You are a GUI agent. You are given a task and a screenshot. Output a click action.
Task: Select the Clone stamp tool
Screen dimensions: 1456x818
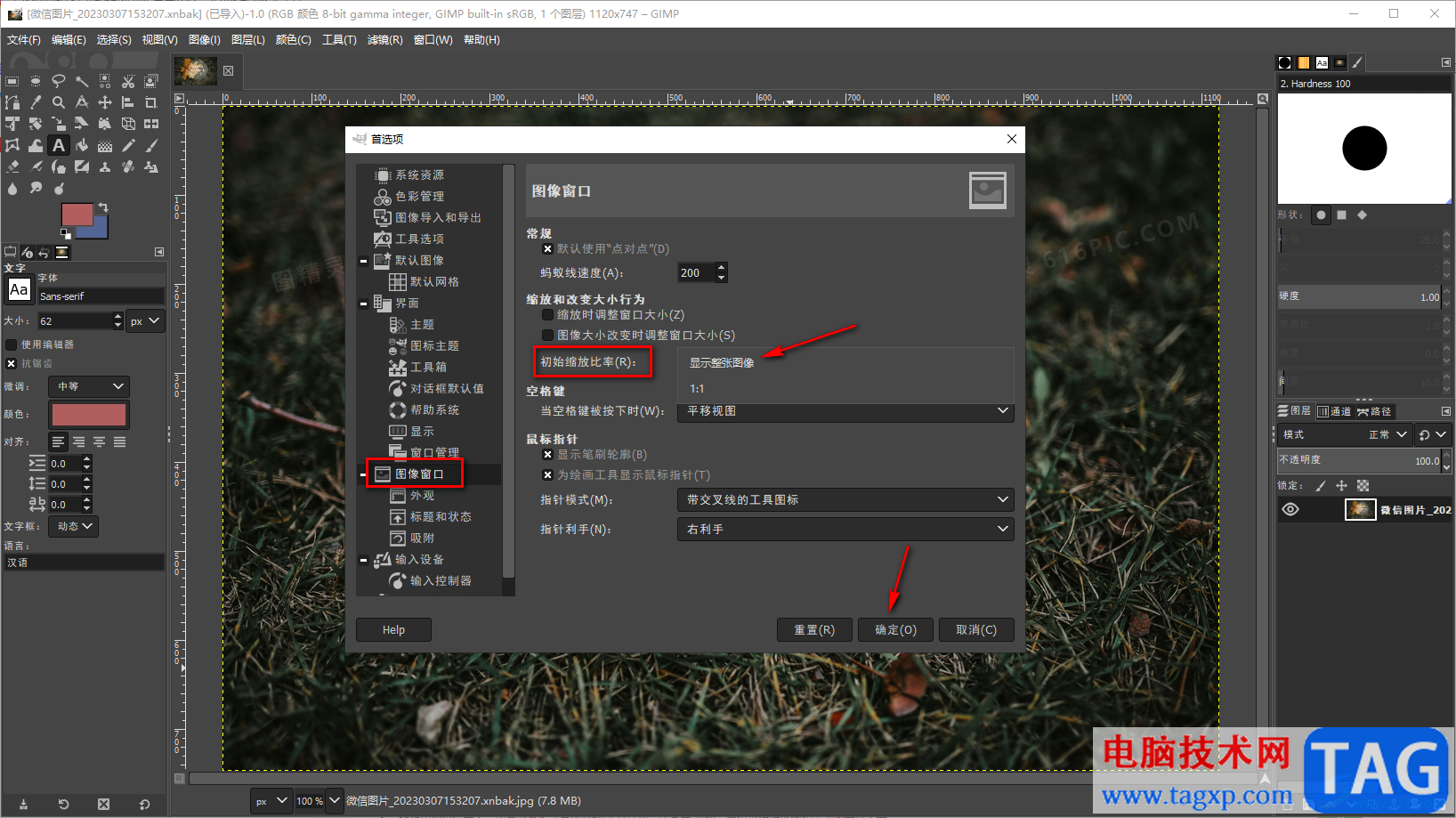point(105,166)
